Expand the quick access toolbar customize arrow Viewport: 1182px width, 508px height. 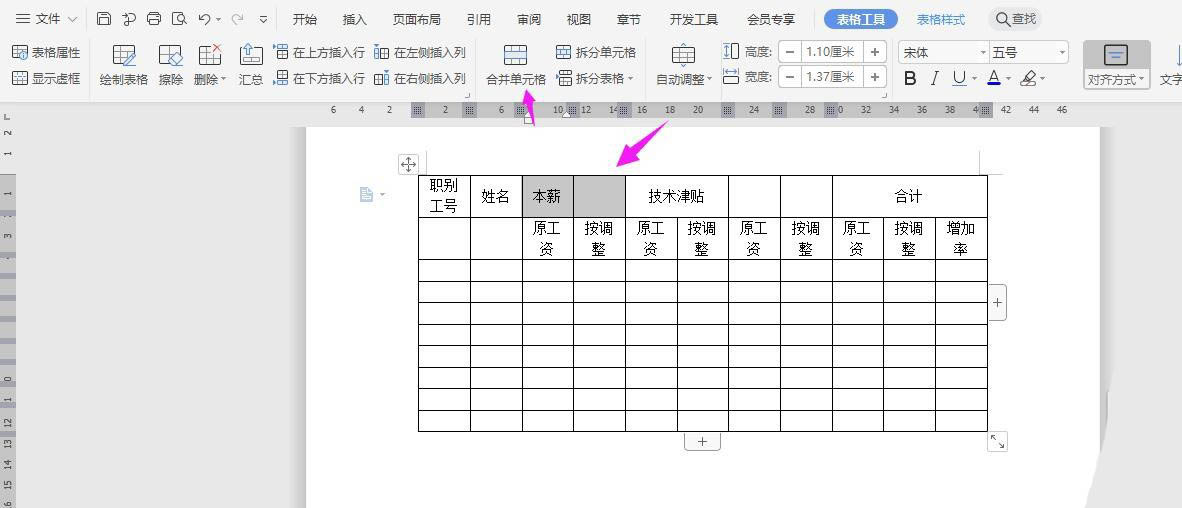click(263, 20)
